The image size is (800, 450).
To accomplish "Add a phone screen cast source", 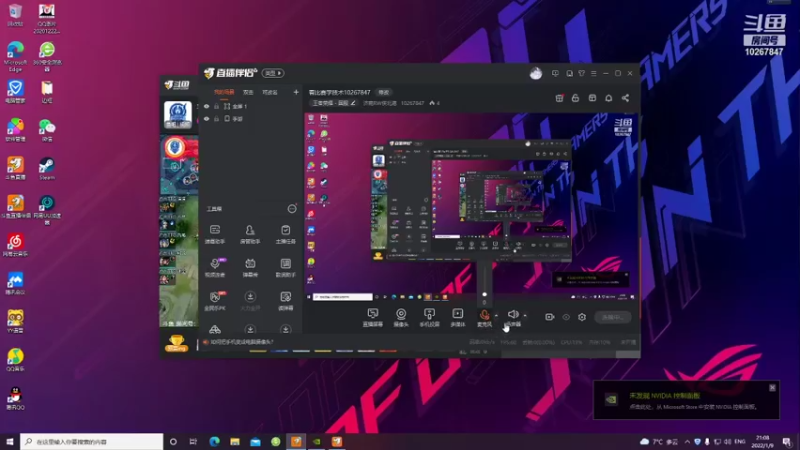I will pos(429,317).
